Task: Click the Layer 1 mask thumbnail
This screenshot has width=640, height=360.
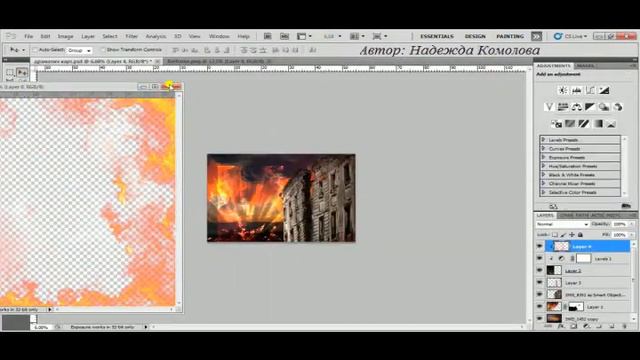Action: click(x=576, y=307)
